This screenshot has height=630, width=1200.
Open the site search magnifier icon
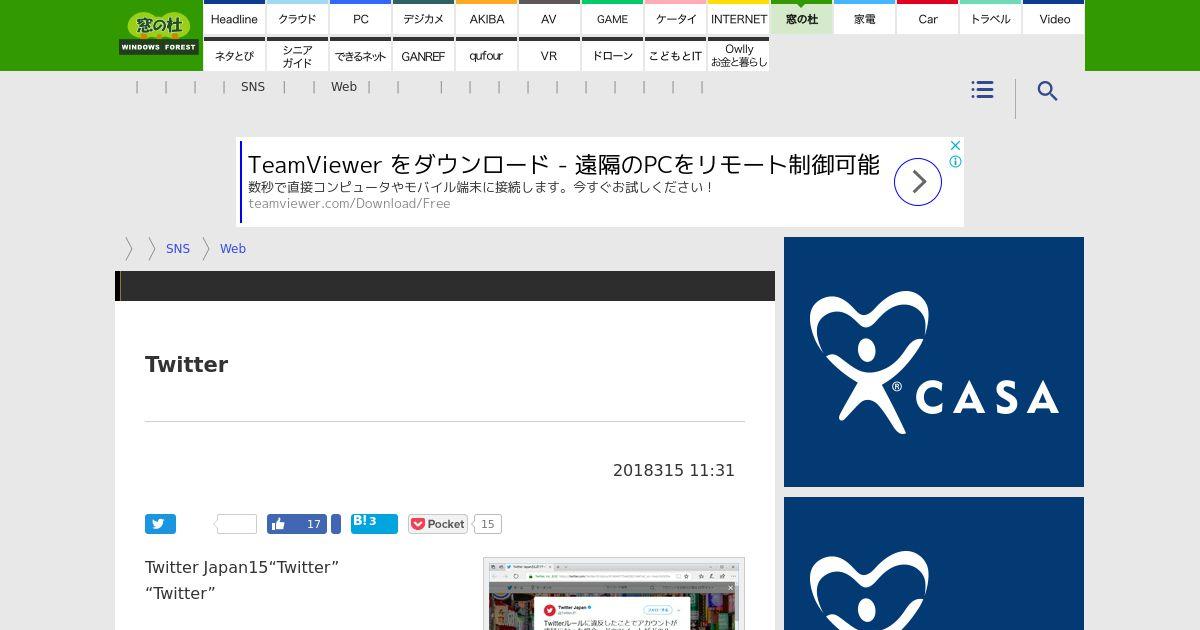coord(1047,91)
